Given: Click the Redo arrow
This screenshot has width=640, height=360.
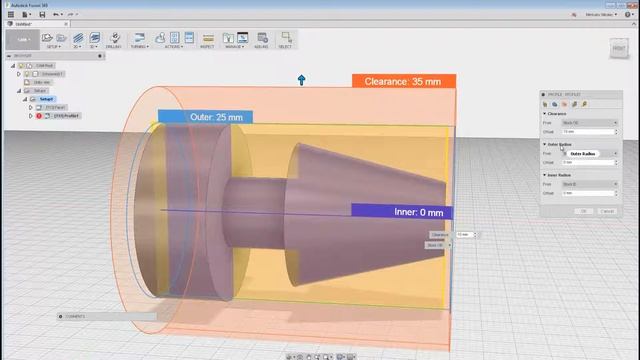Looking at the screenshot, I should pos(70,15).
